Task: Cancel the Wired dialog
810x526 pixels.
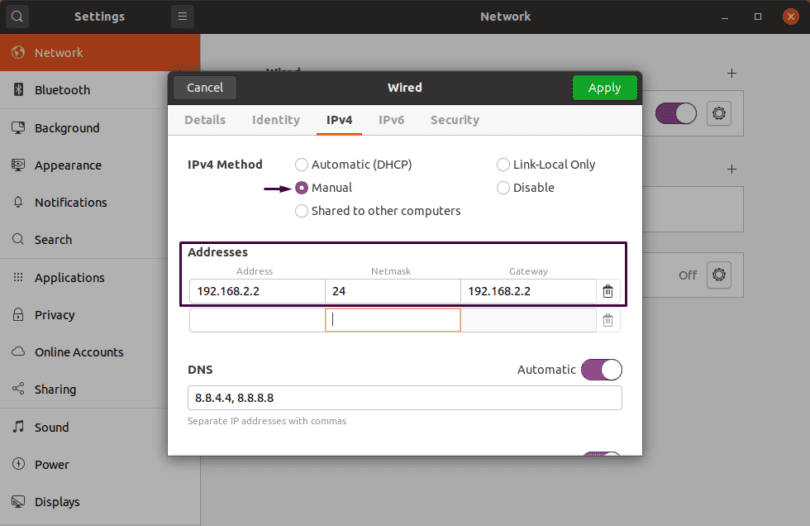Action: pyautogui.click(x=205, y=88)
